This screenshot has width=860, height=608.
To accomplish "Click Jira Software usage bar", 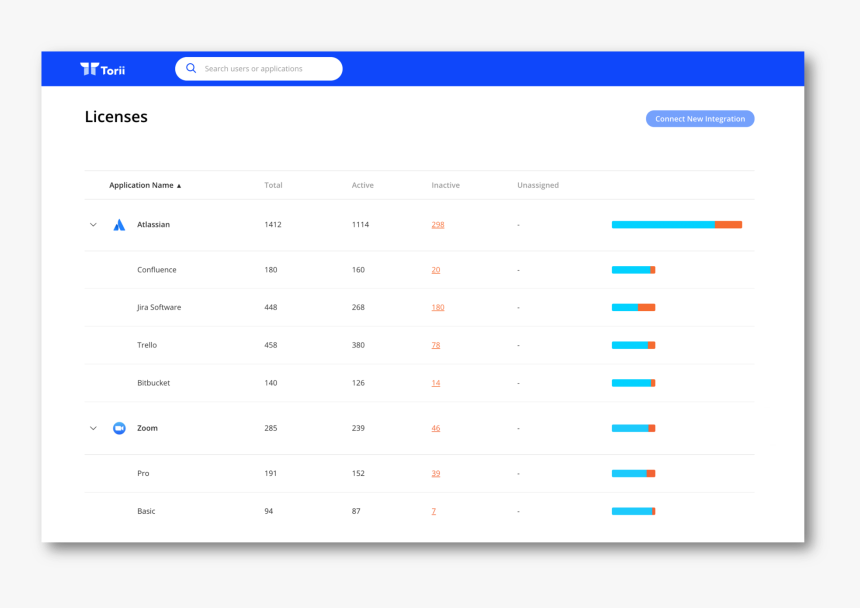I will (633, 308).
